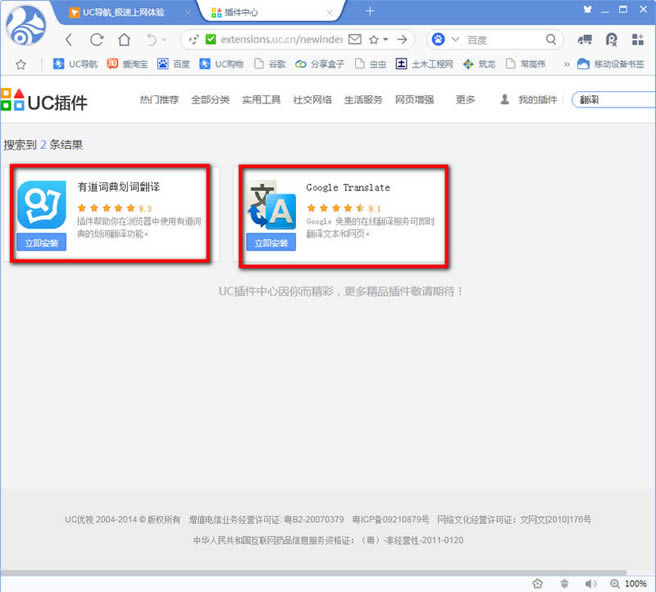Reload the page with refresh icon

(x=97, y=40)
